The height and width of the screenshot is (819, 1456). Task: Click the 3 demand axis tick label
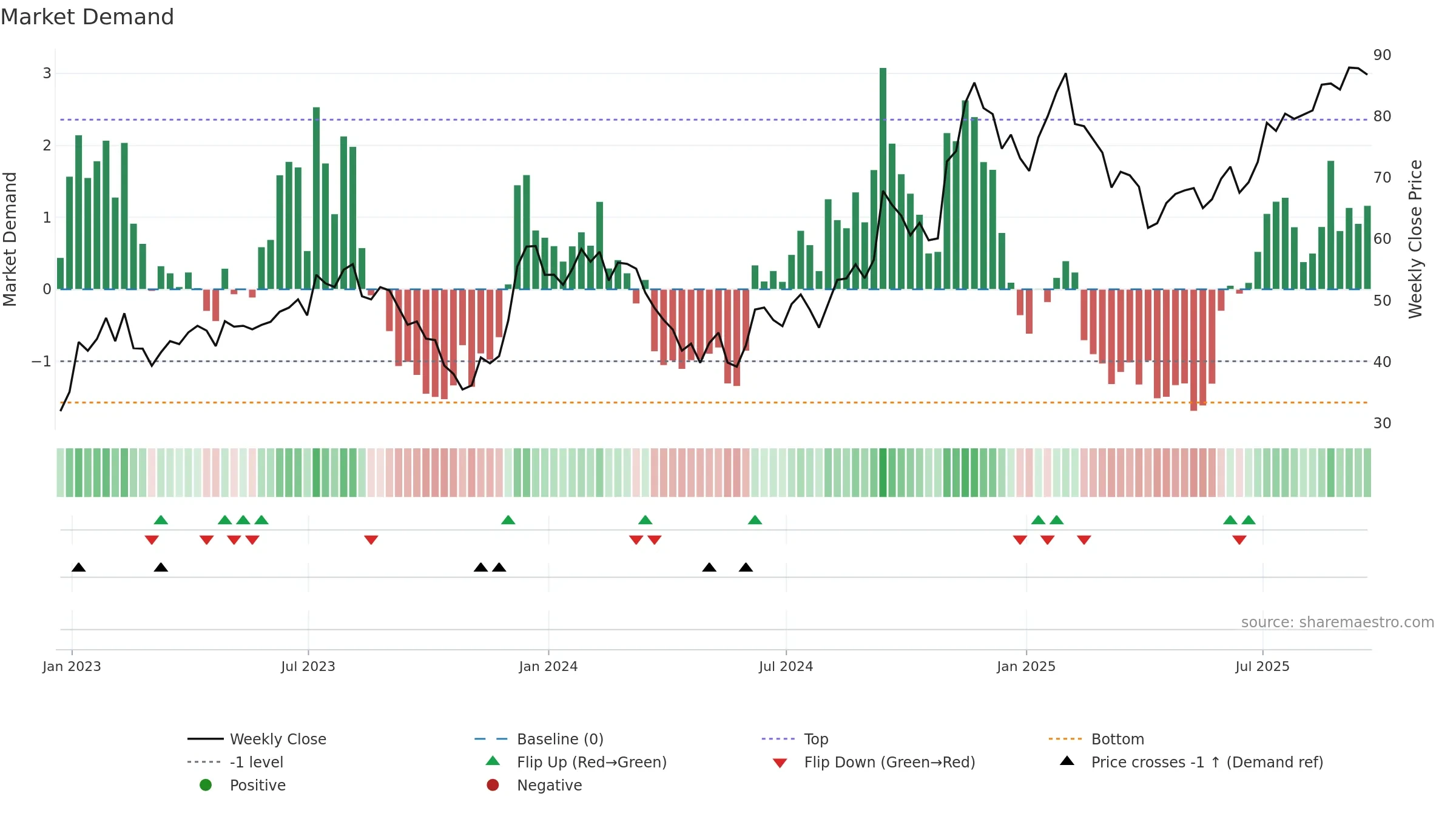(x=47, y=73)
